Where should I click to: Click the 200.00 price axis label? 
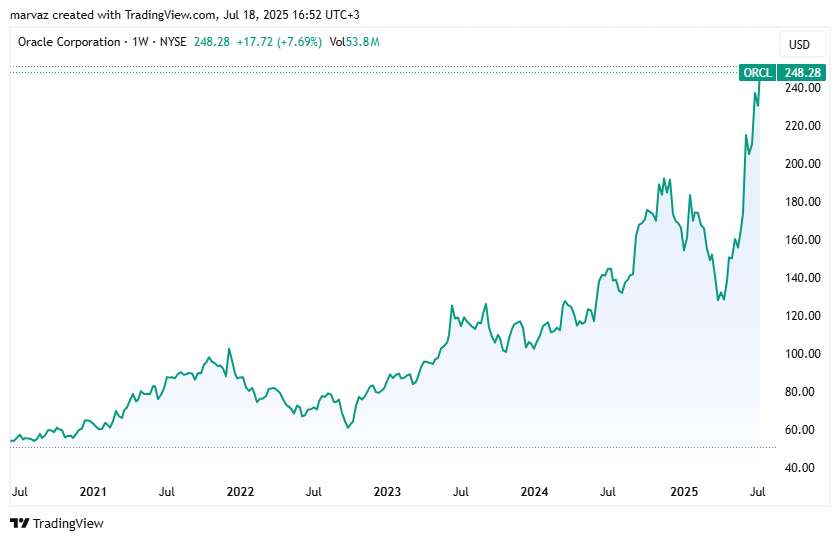tap(802, 164)
